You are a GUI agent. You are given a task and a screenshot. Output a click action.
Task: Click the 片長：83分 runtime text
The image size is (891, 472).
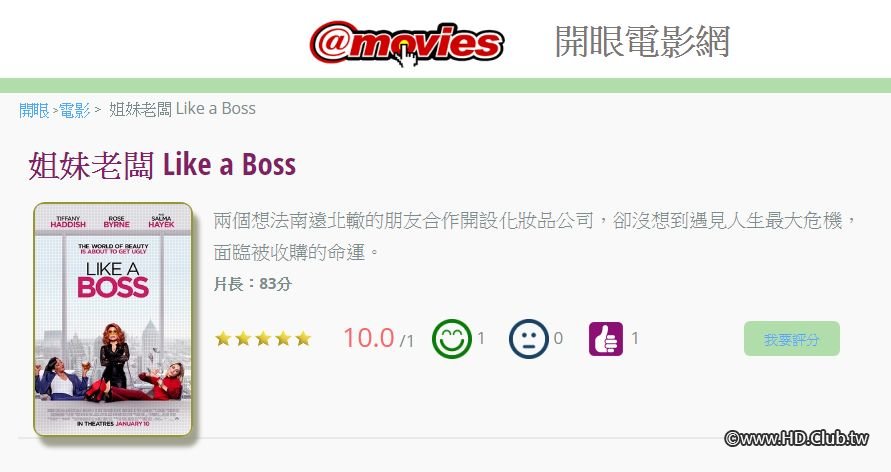253,283
